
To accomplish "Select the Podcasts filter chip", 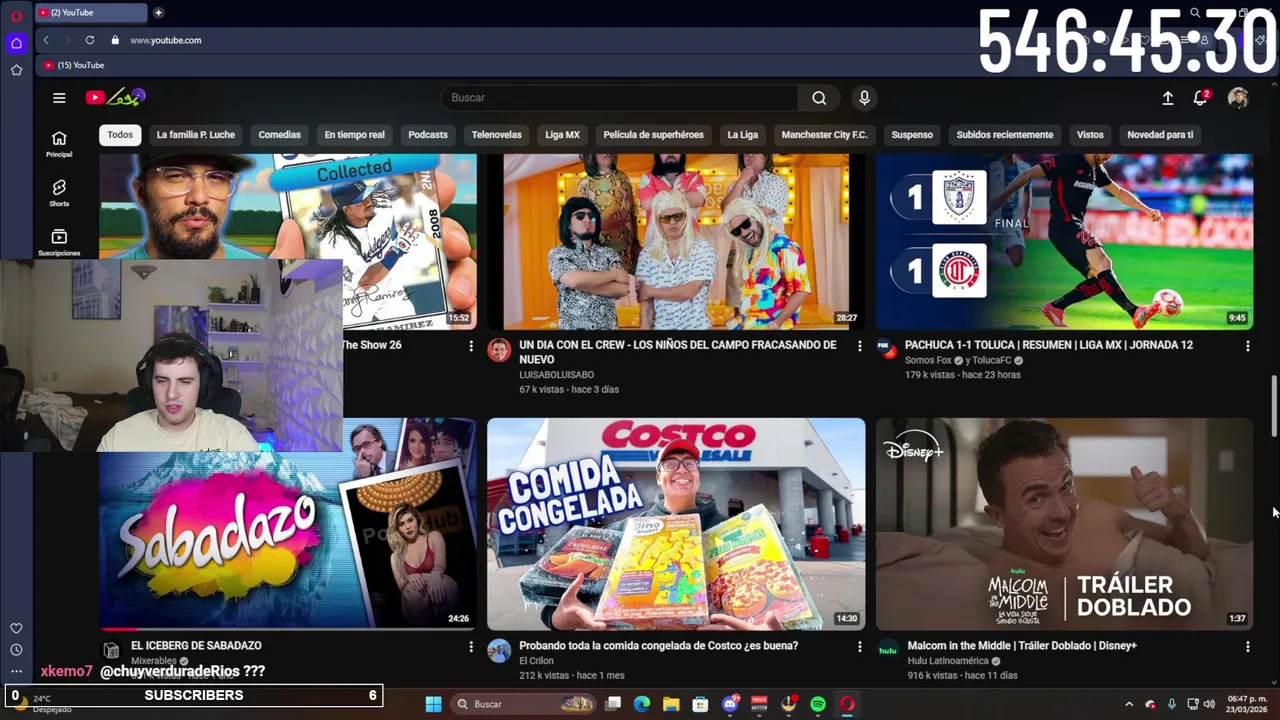I will point(428,135).
